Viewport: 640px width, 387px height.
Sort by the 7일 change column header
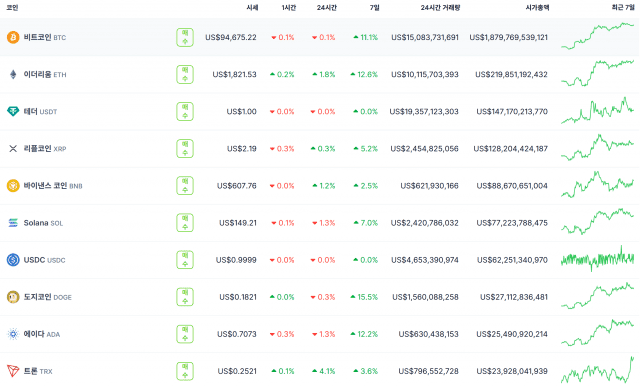tap(374, 7)
